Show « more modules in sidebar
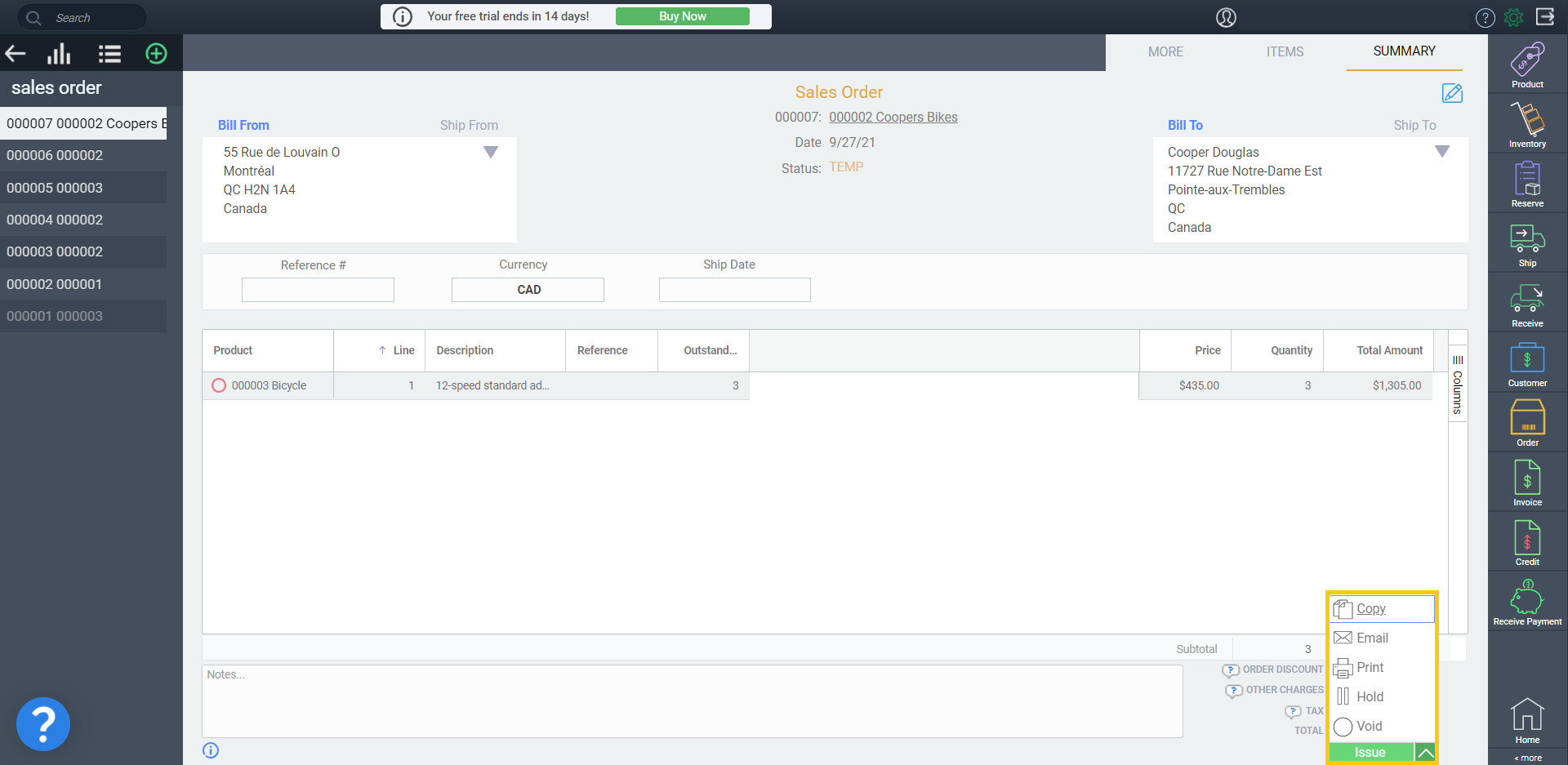Viewport: 1568px width, 765px height. [1528, 758]
